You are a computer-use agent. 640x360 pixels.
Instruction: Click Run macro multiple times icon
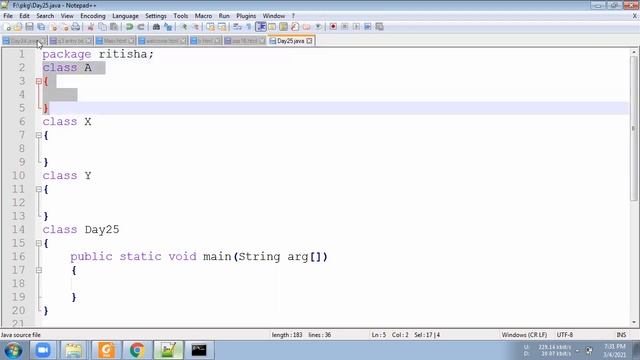(x=367, y=27)
